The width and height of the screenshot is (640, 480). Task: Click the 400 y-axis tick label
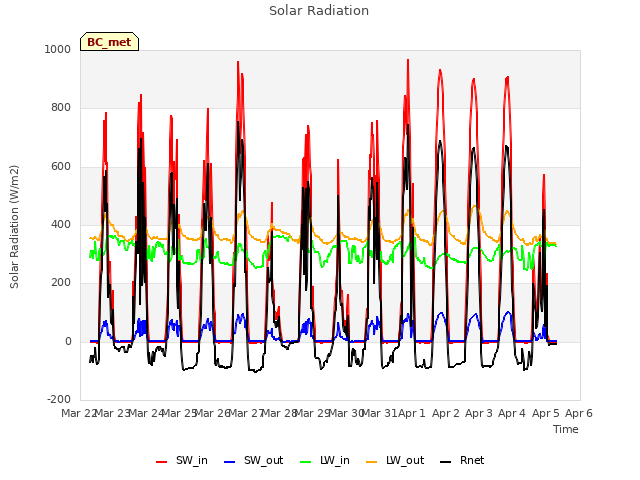(x=61, y=224)
